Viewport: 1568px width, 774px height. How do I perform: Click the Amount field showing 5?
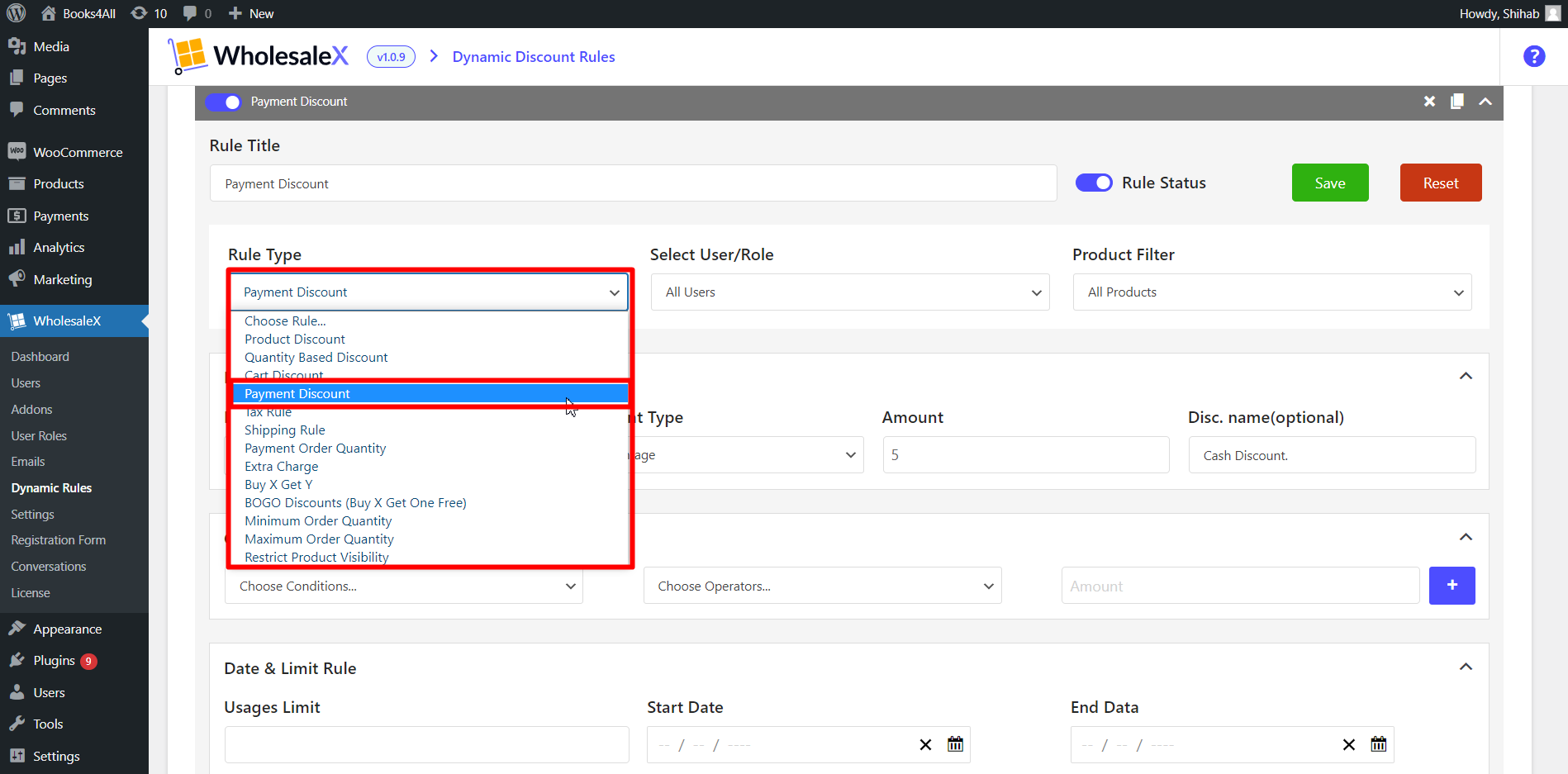(x=1026, y=455)
